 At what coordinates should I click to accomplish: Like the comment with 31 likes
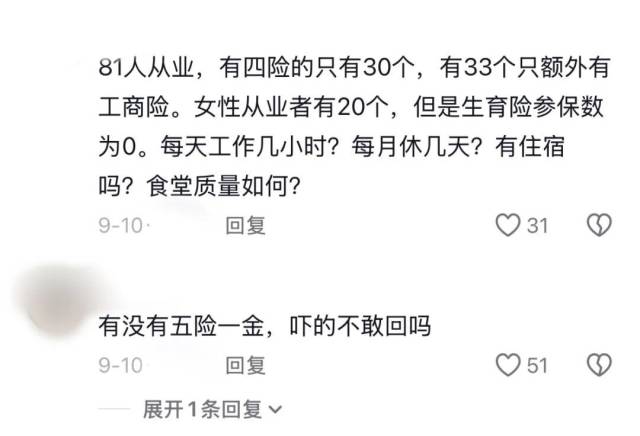point(508,225)
